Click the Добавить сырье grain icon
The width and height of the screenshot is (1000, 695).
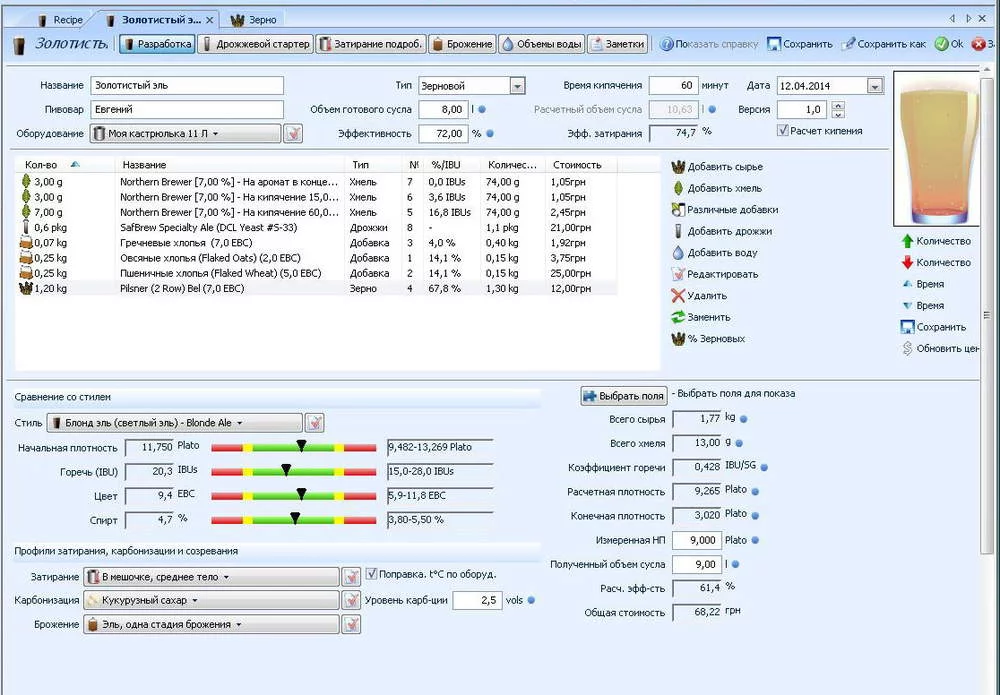click(678, 166)
